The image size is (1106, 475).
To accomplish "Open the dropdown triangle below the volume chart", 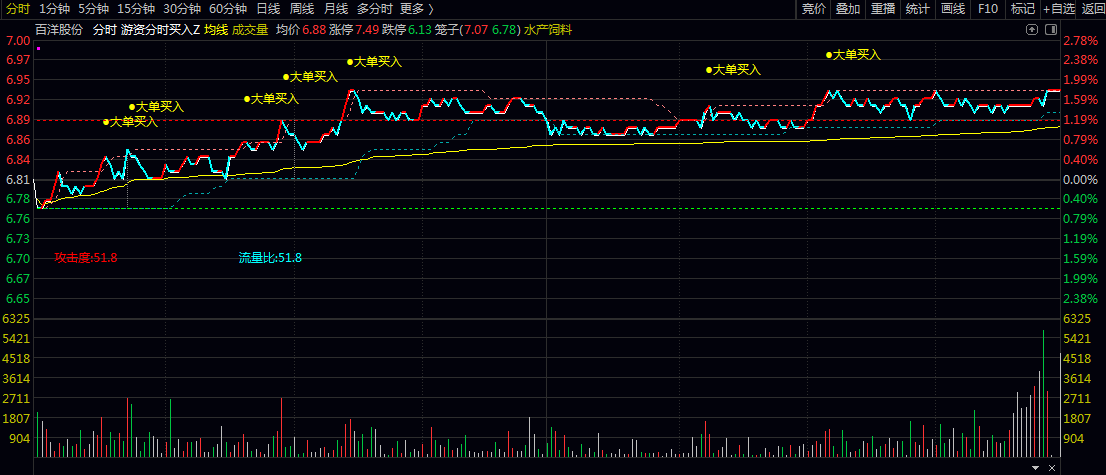I will [x=1035, y=468].
